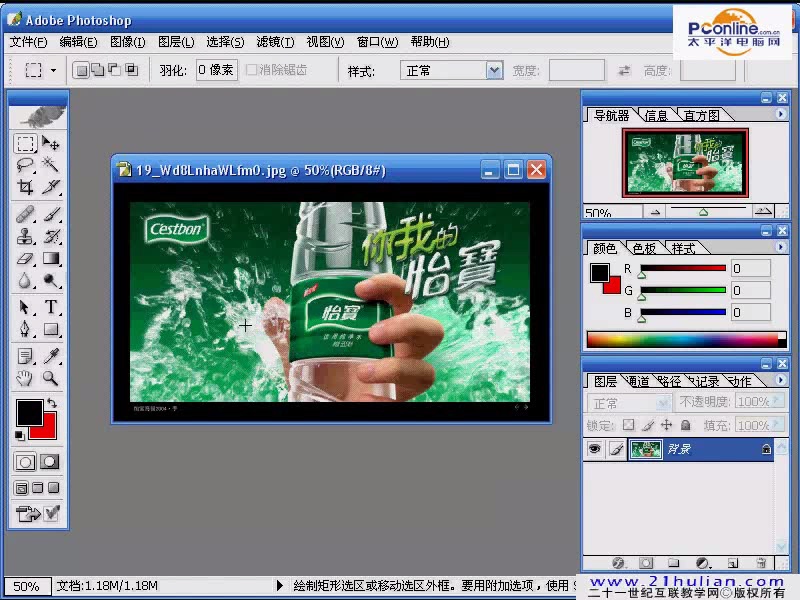Select the Notes tool
The height and width of the screenshot is (600, 800).
(x=25, y=356)
